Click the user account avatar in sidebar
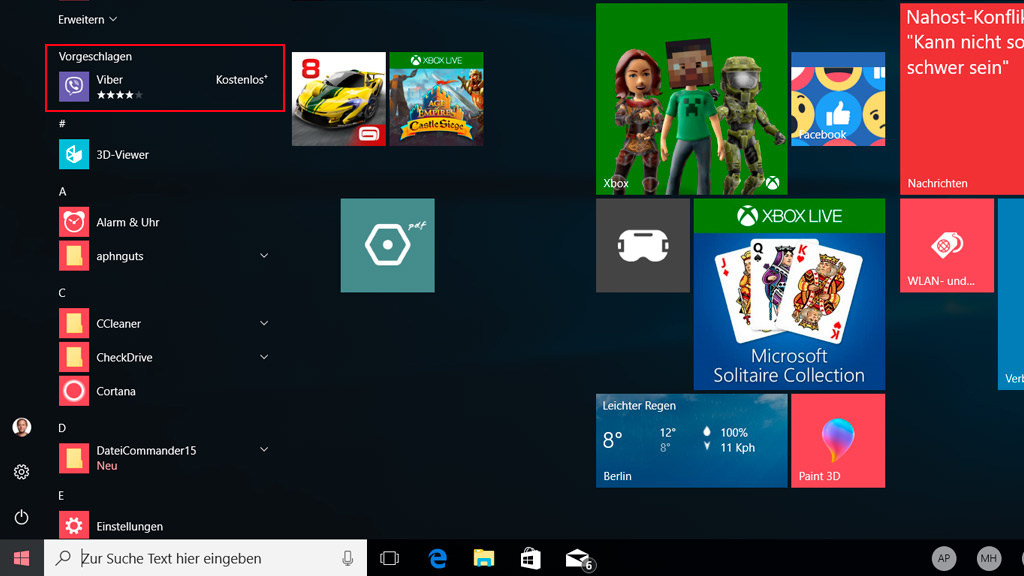The image size is (1024, 576). point(22,427)
